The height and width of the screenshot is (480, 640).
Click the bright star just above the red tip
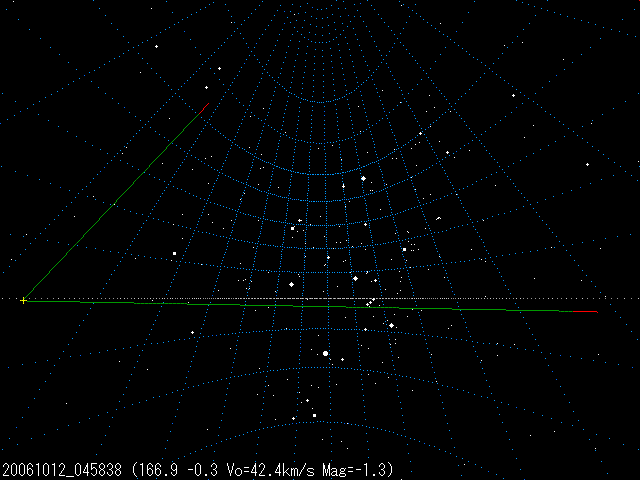(207, 87)
